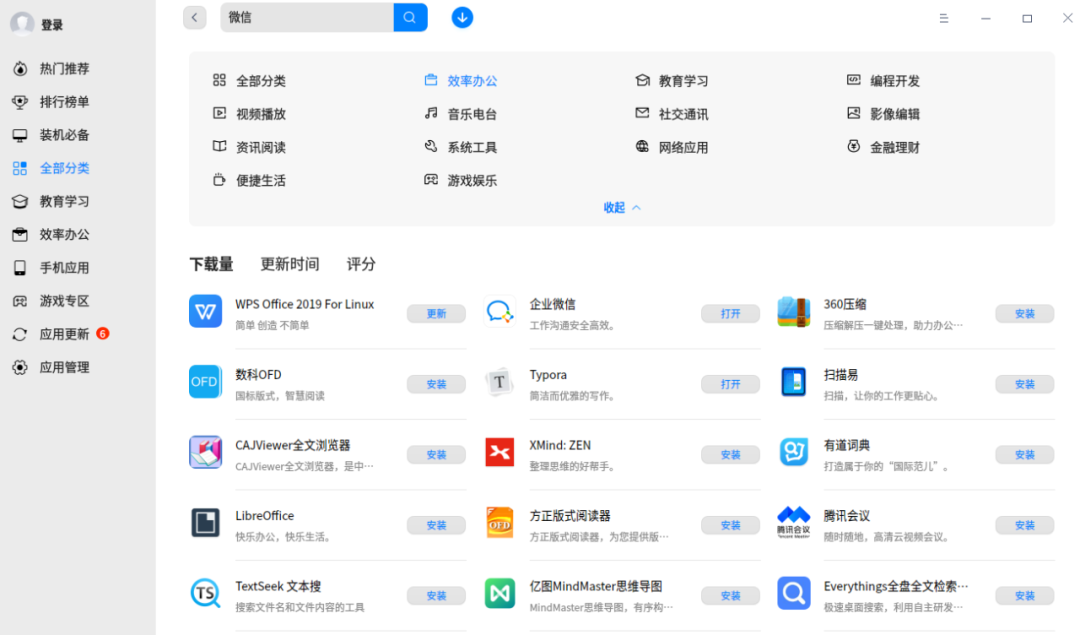Select 效率办公 category in panel
The image size is (1080, 635).
461,81
